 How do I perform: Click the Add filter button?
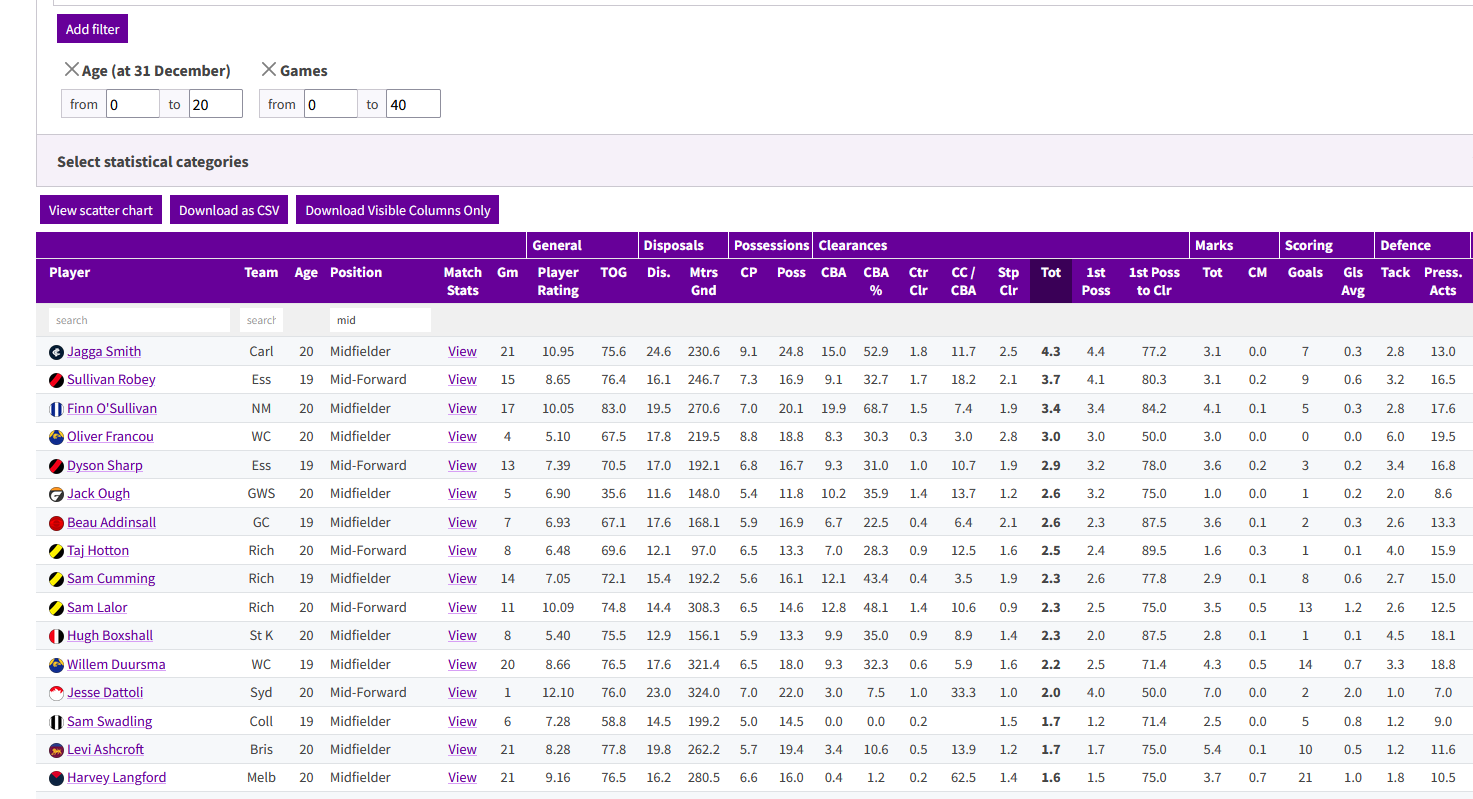click(x=92, y=29)
